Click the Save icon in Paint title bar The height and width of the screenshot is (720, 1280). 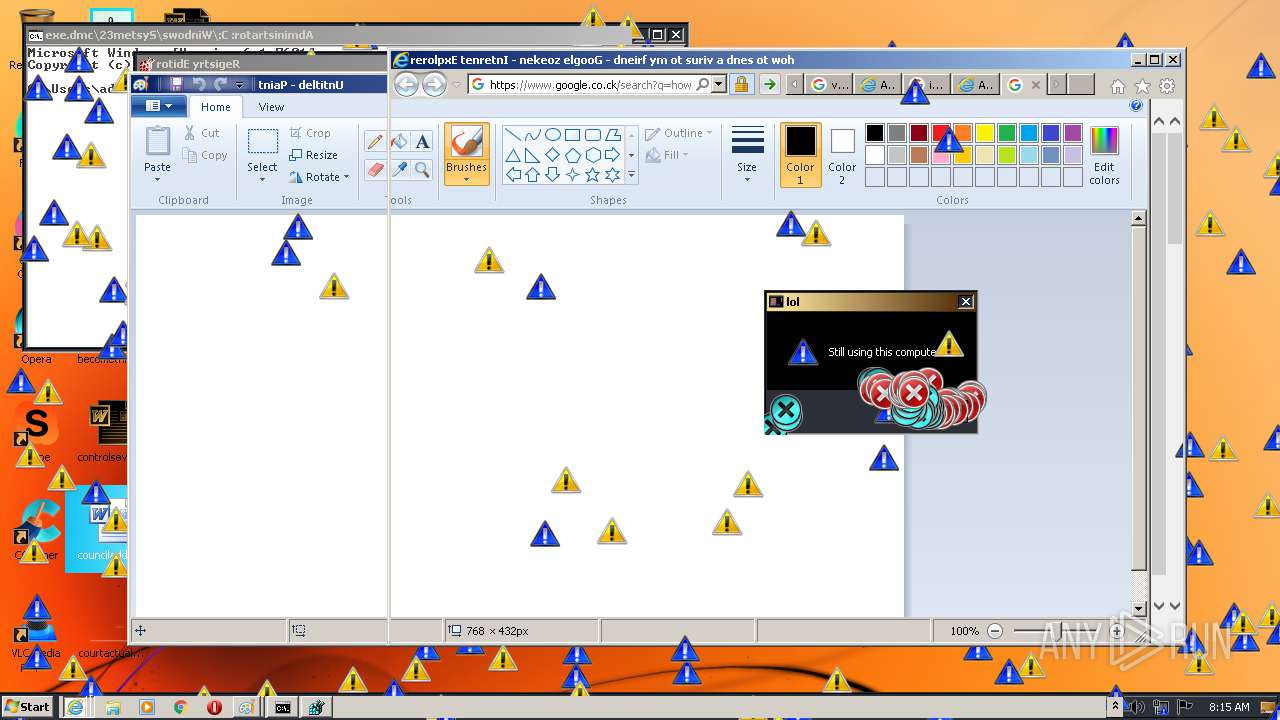coord(176,85)
